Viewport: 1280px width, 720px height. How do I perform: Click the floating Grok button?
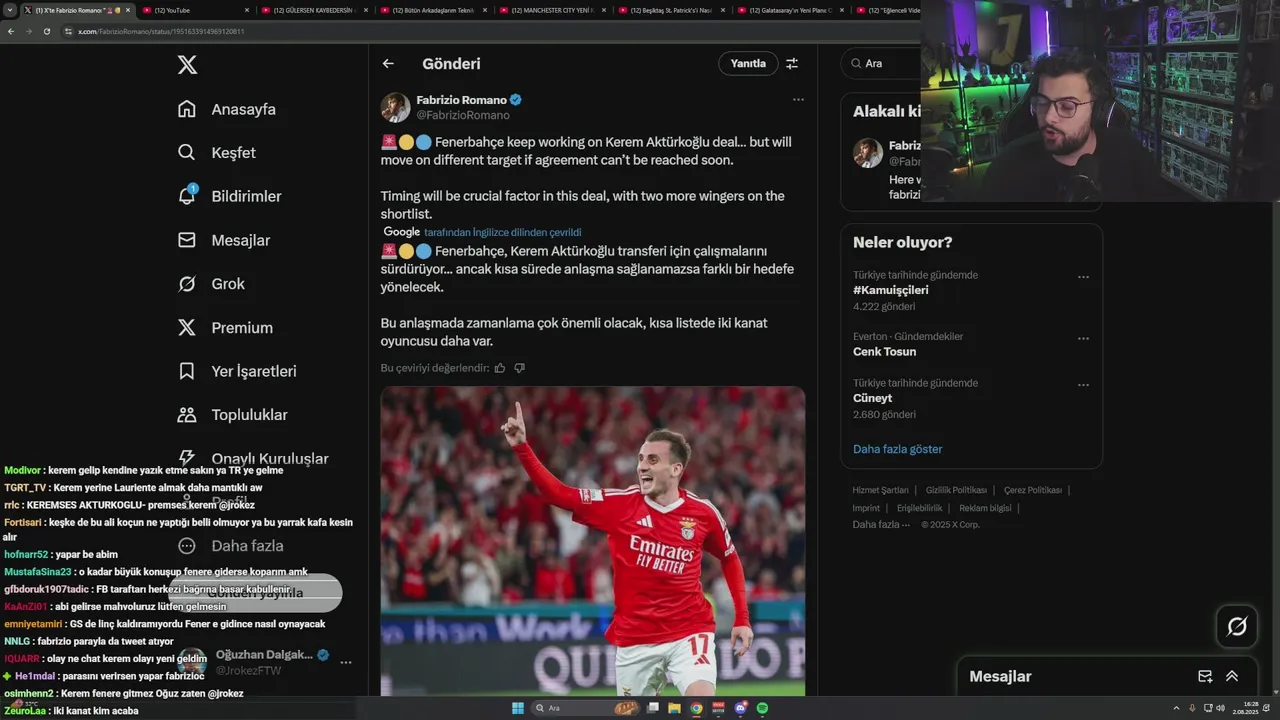click(x=1237, y=627)
